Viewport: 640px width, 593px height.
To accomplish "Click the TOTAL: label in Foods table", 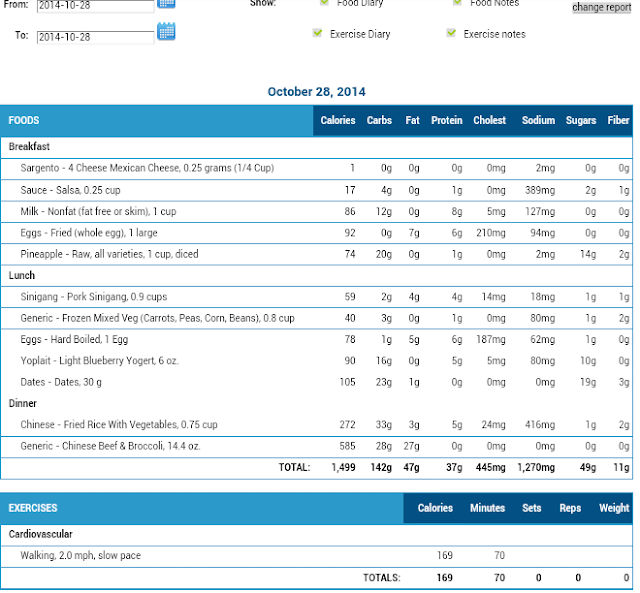I will click(x=294, y=468).
